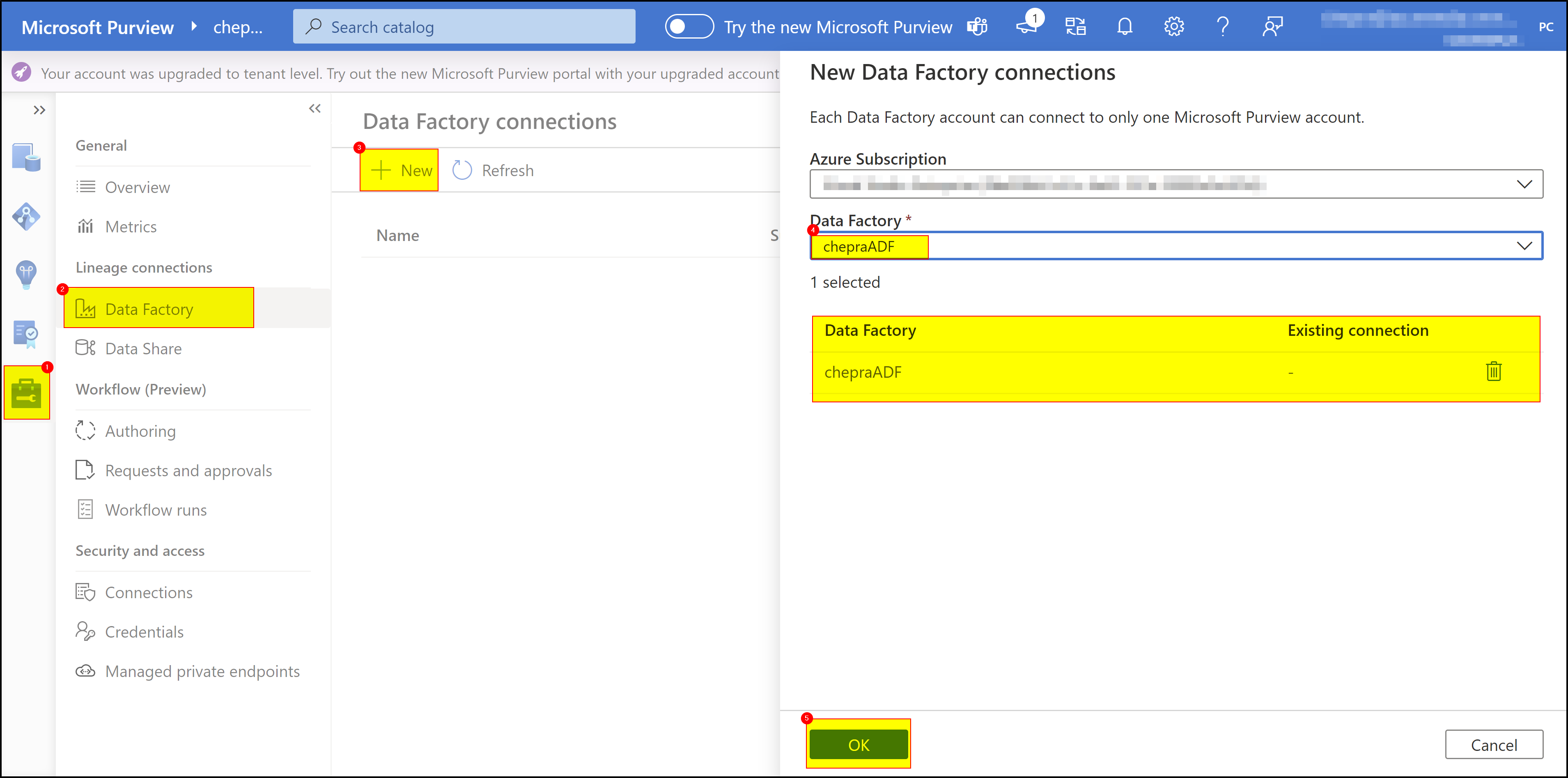Open the Data Catalog sidebar icon
The image size is (1568, 778).
[x=26, y=157]
